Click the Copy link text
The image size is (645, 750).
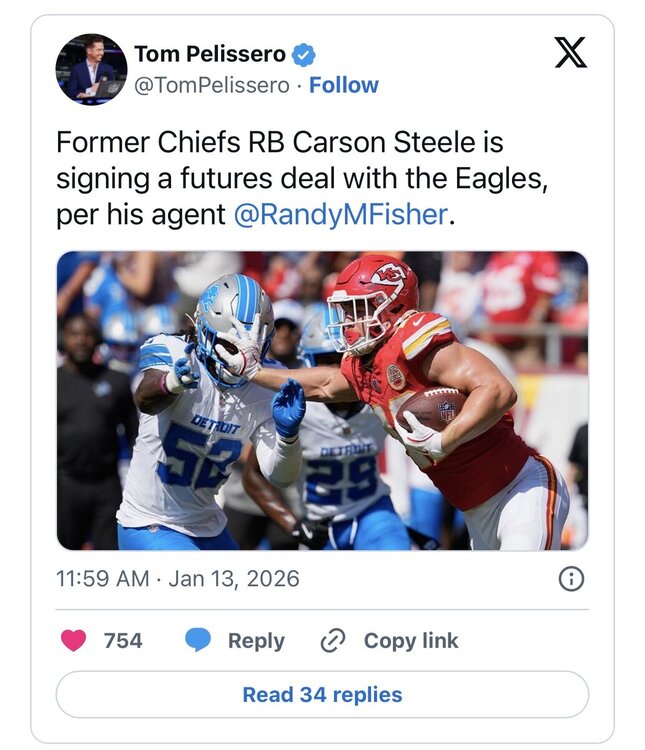coord(410,641)
